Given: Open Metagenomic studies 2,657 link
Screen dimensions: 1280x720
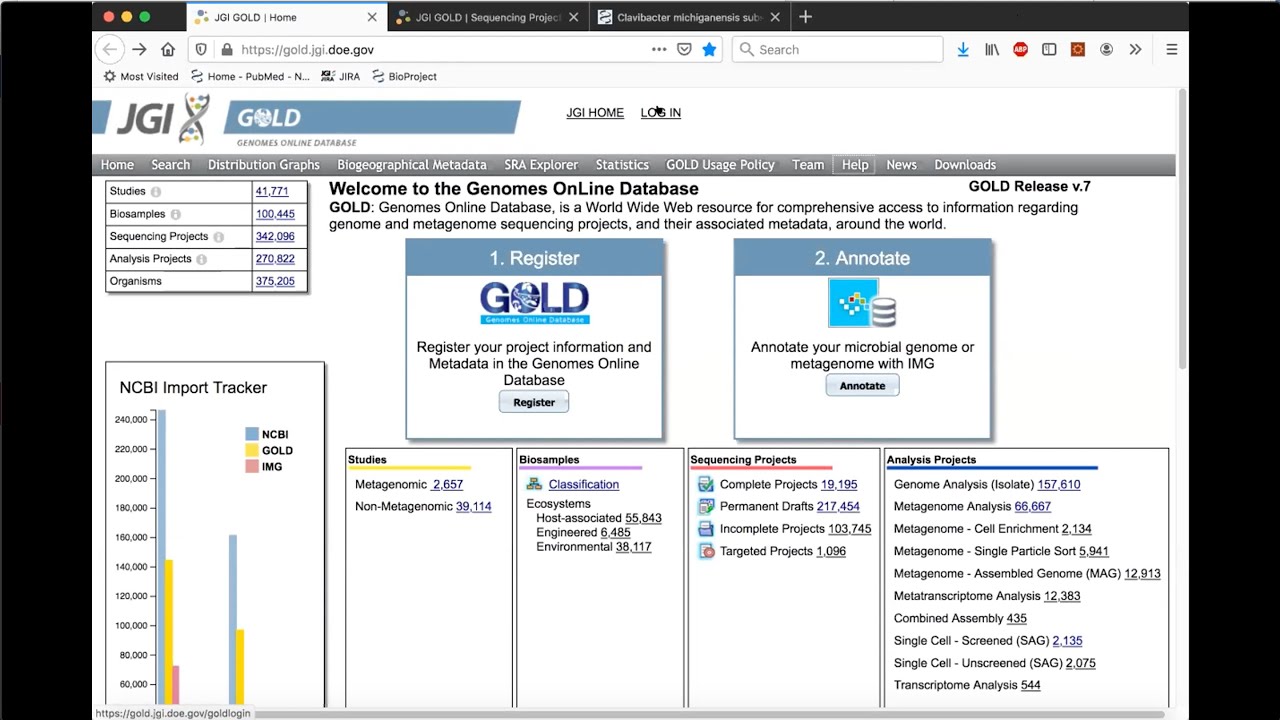Looking at the screenshot, I should pos(447,484).
